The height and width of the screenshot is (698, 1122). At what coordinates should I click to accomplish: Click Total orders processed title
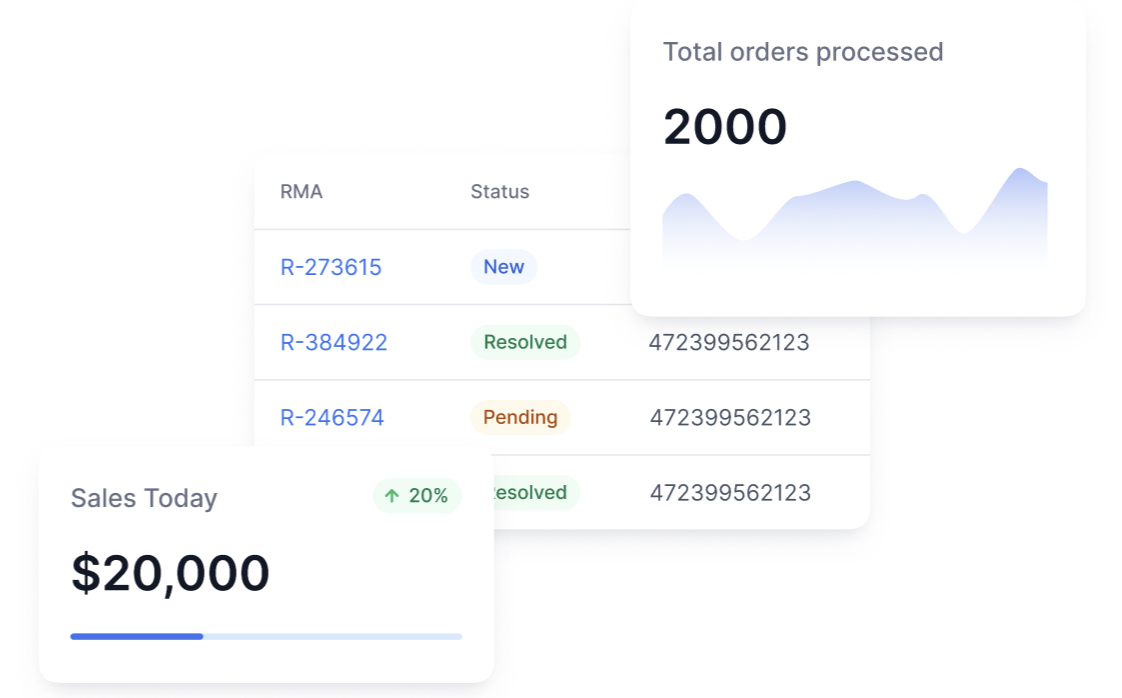click(803, 52)
